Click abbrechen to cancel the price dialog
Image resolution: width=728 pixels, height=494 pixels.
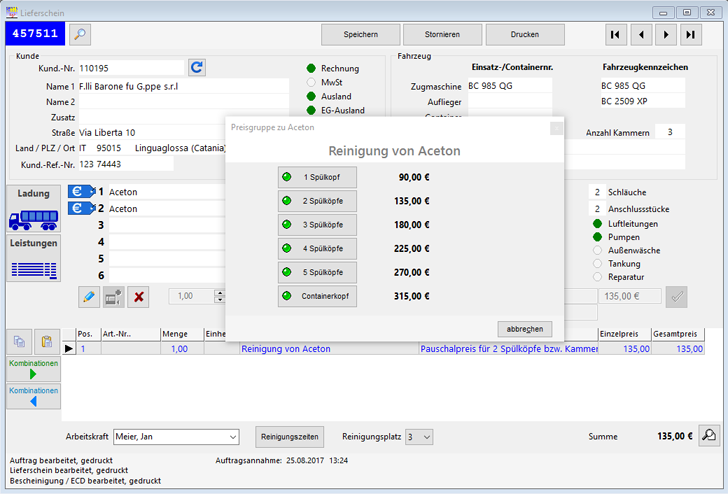point(524,329)
